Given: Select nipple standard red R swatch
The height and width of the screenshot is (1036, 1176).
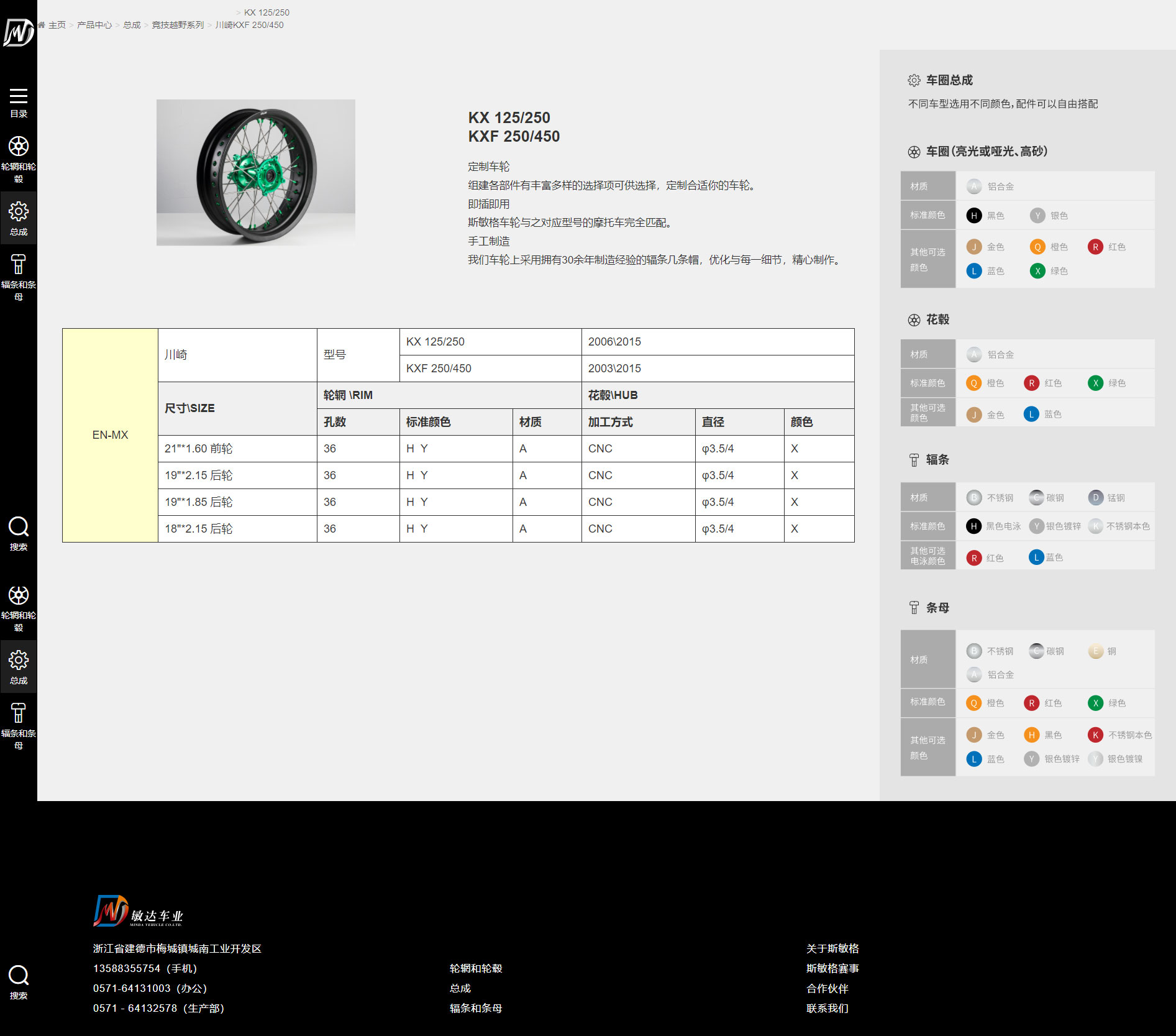Looking at the screenshot, I should [1031, 703].
